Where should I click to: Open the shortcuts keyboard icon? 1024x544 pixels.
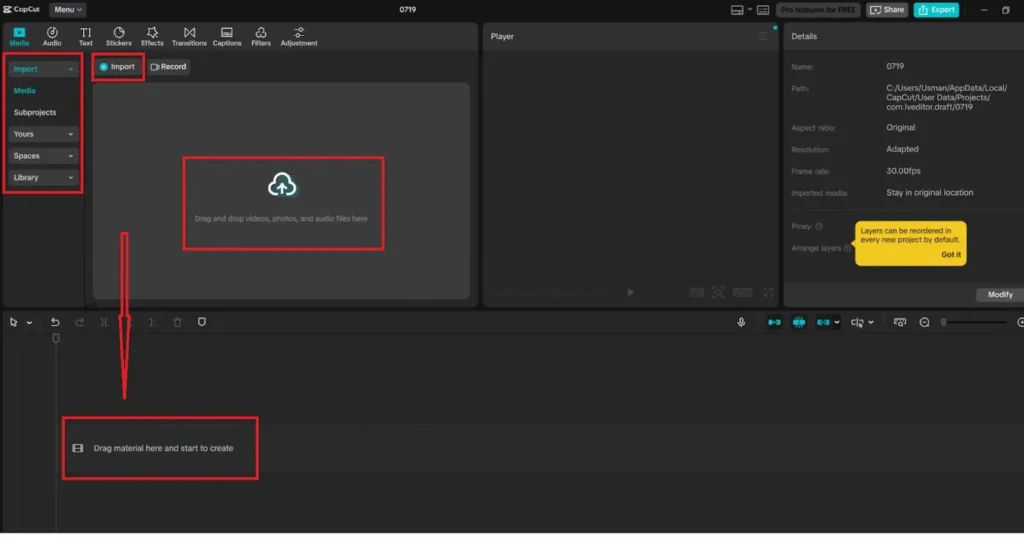[x=763, y=10]
